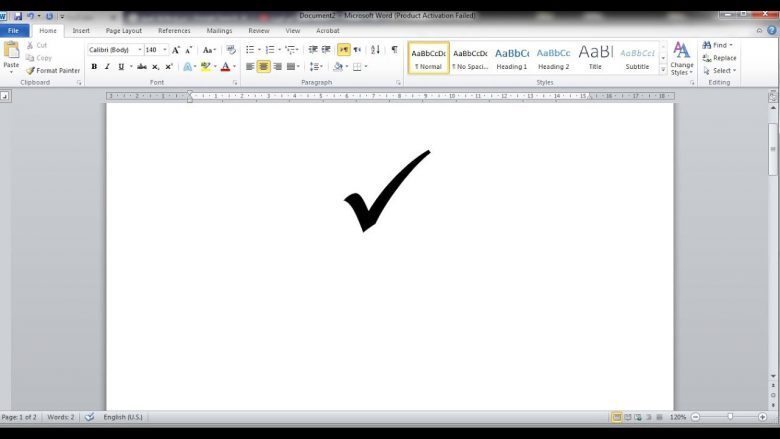Toggle Bold formatting
This screenshot has height=439, width=780.
click(x=94, y=67)
